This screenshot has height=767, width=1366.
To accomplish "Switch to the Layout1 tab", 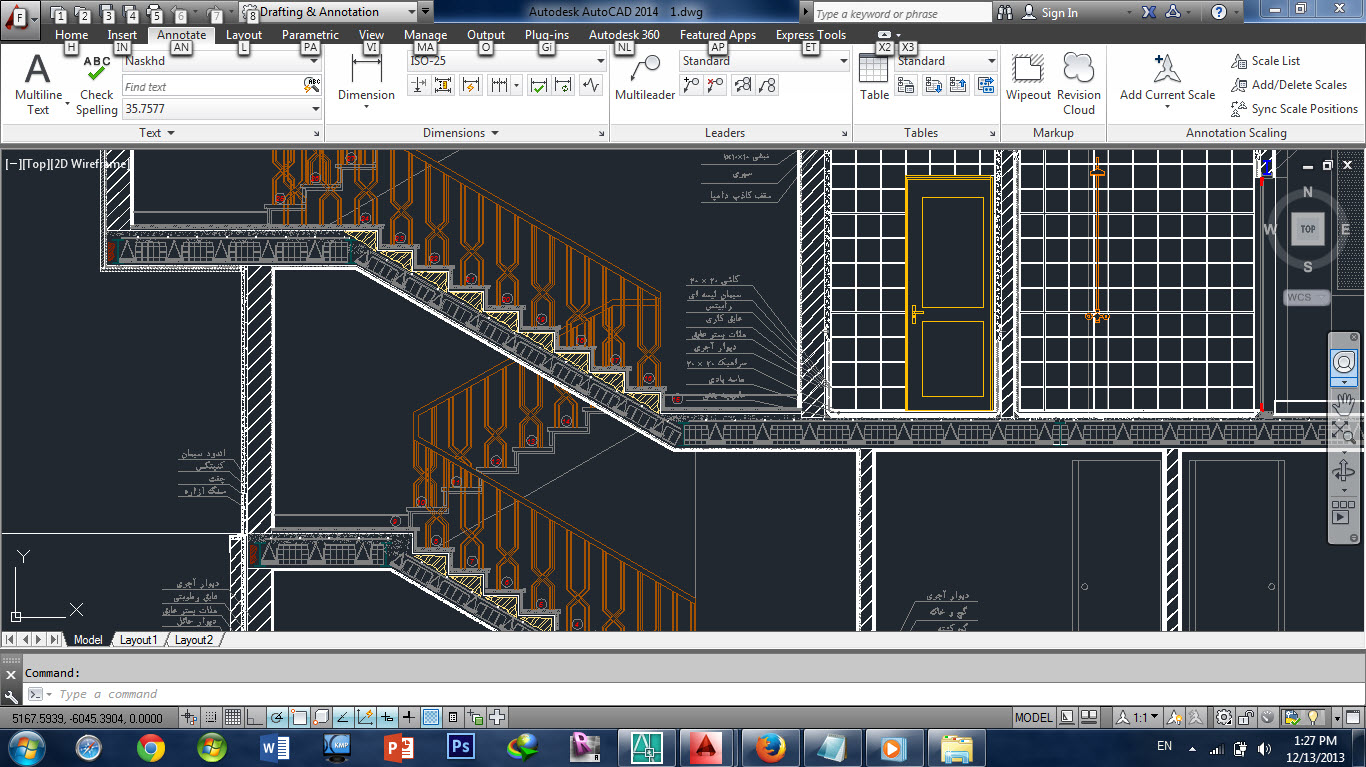I will [x=139, y=640].
